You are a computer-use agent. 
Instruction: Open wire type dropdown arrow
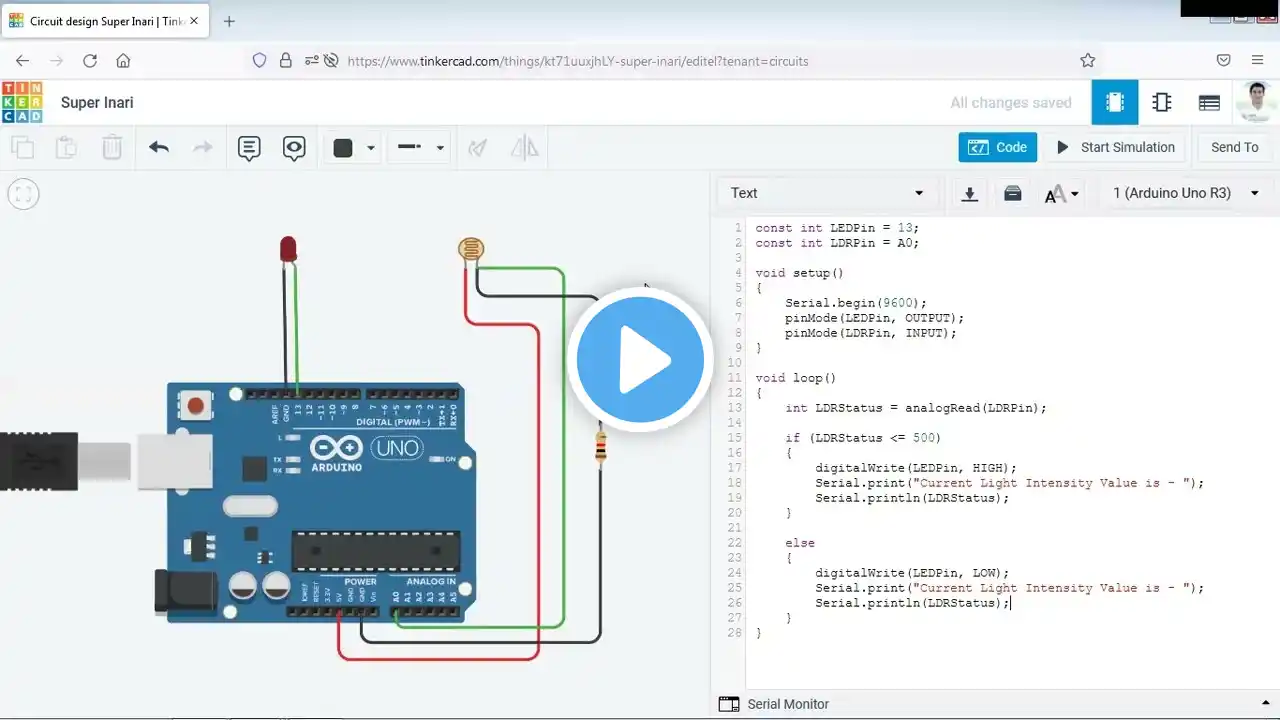pos(440,148)
